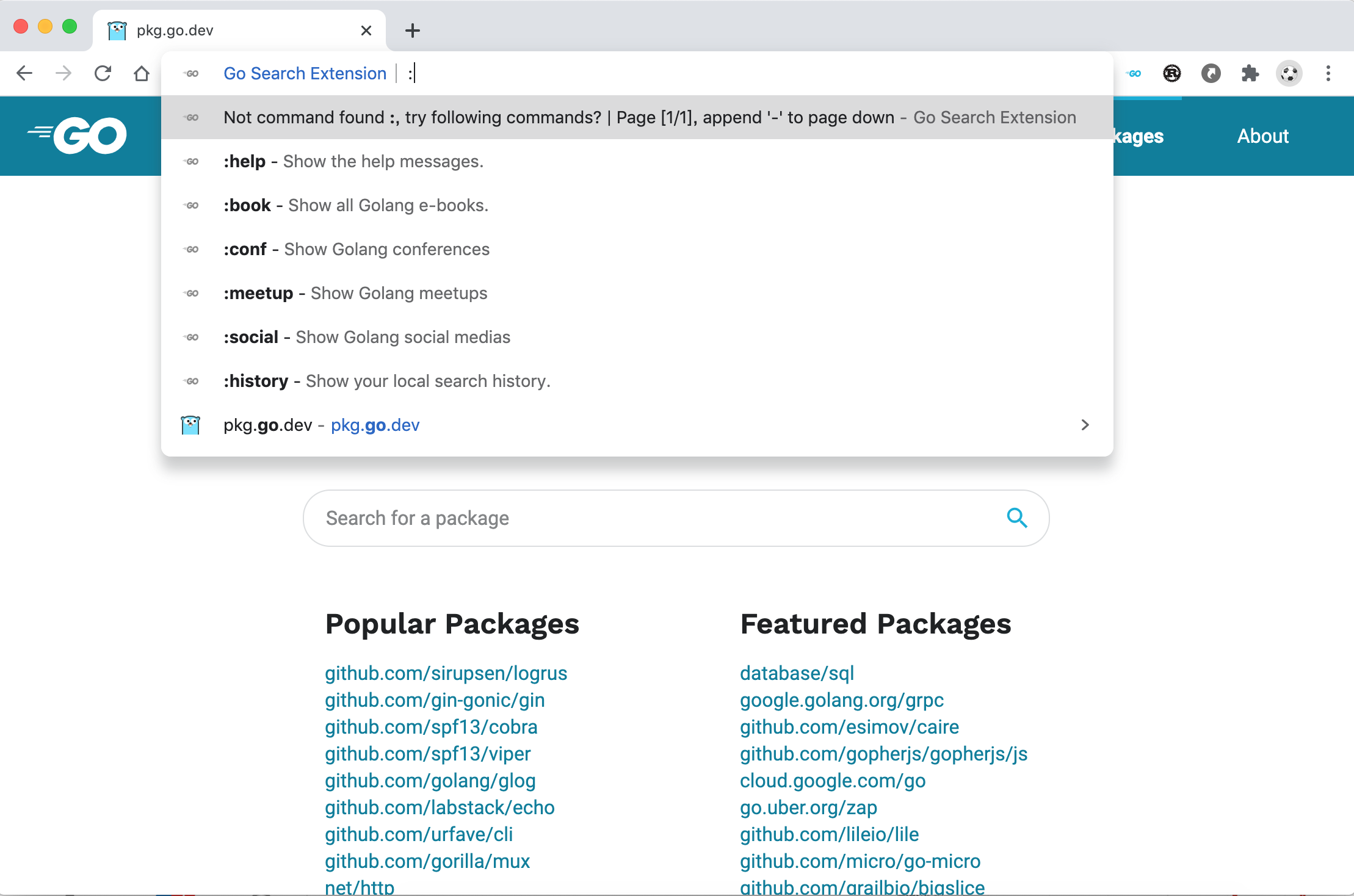Open github.com/sirupsen/logrus package

point(446,673)
